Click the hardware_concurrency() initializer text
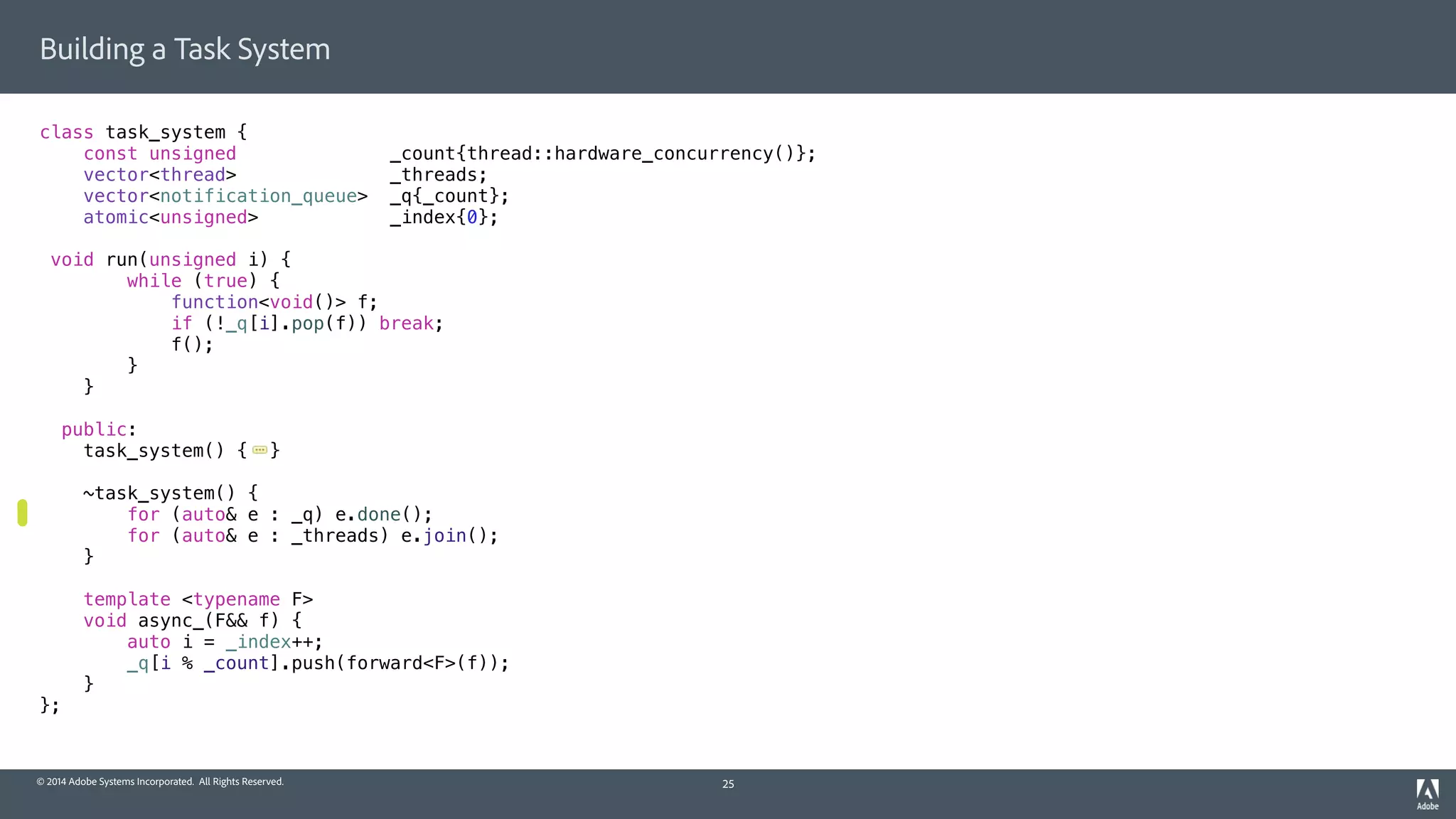Screen dimensions: 1456x819 click(673, 154)
